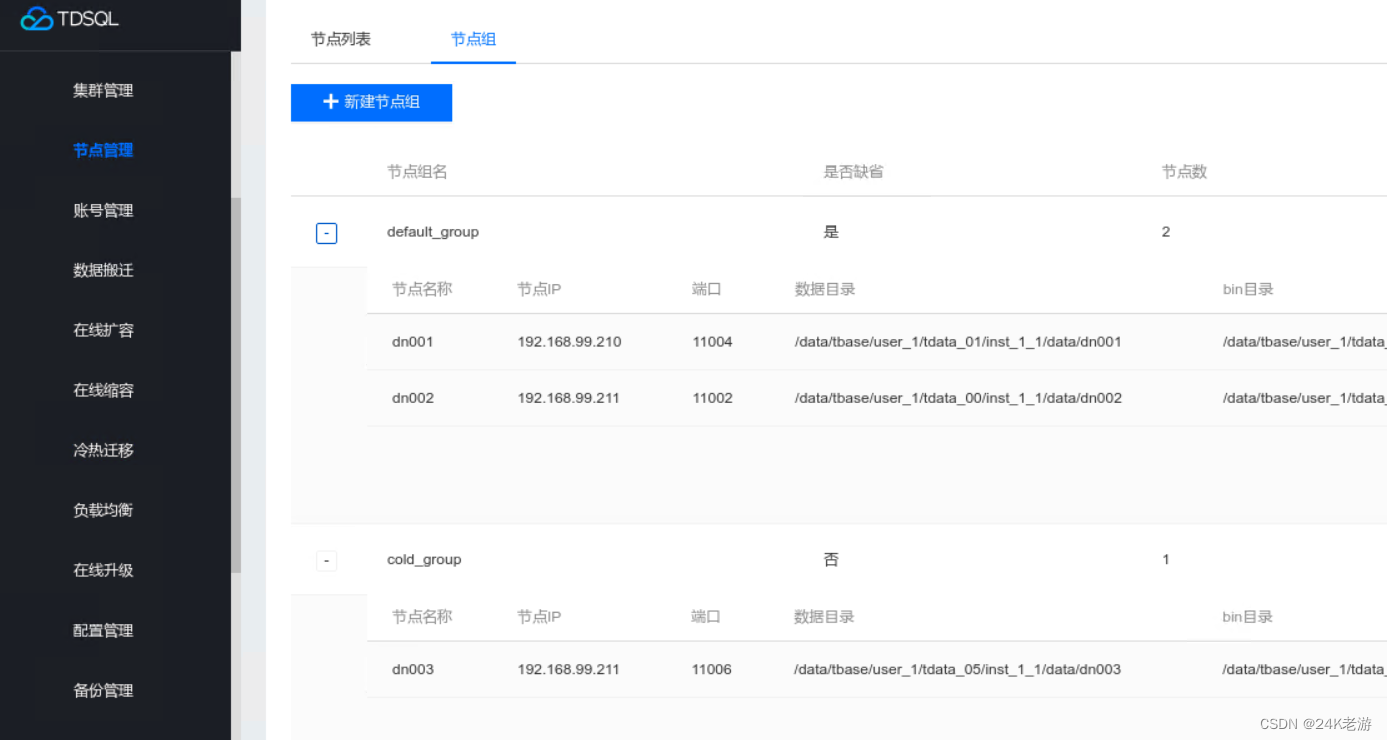Screen dimensions: 1387x740
Task: Click port value 11002
Action: click(x=712, y=398)
